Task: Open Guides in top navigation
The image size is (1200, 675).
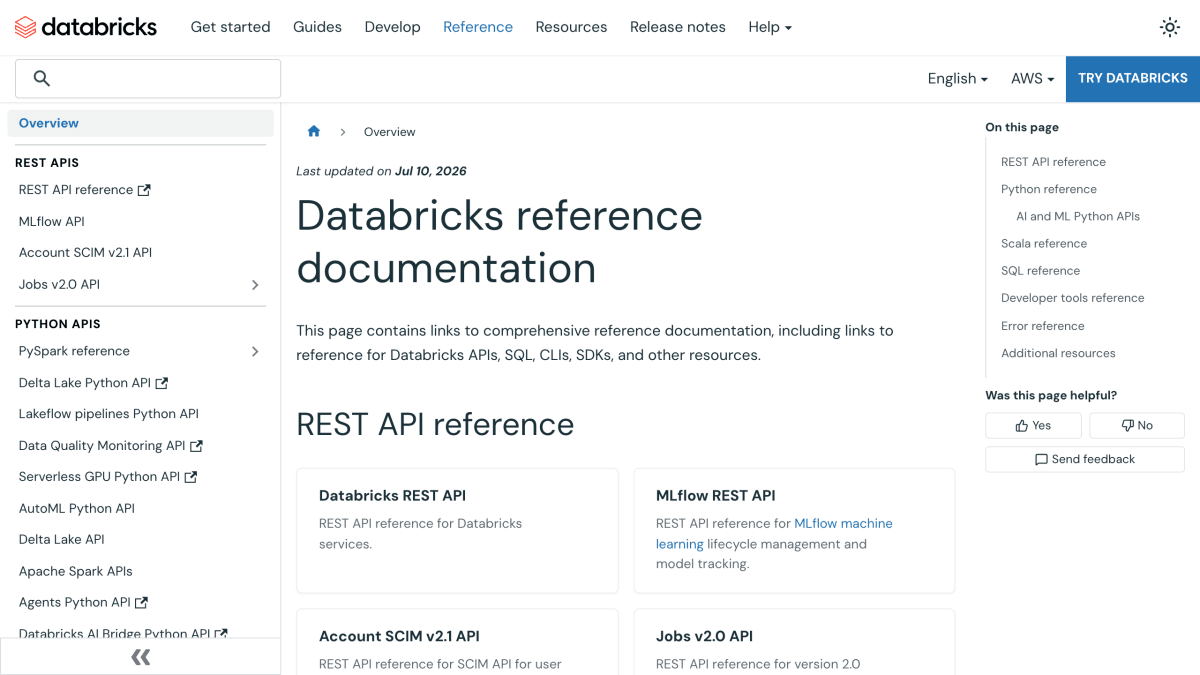Action: coord(317,27)
